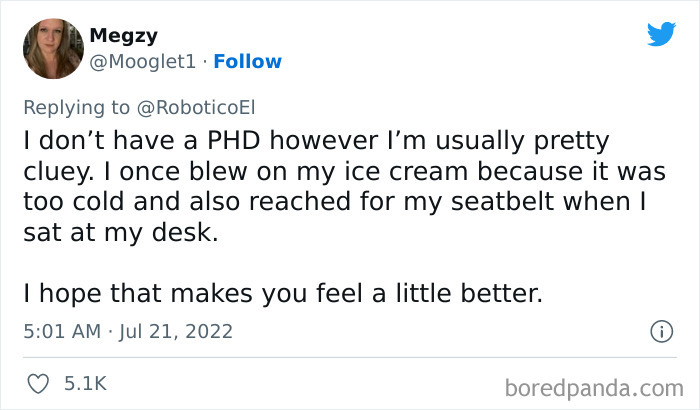Open Megzy's profile picture
Image resolution: width=700 pixels, height=410 pixels.
(x=48, y=47)
